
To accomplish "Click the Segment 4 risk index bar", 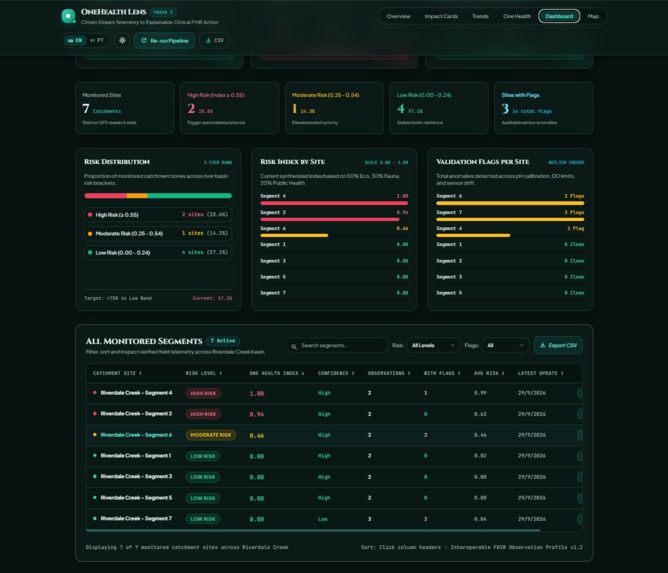I will [334, 203].
